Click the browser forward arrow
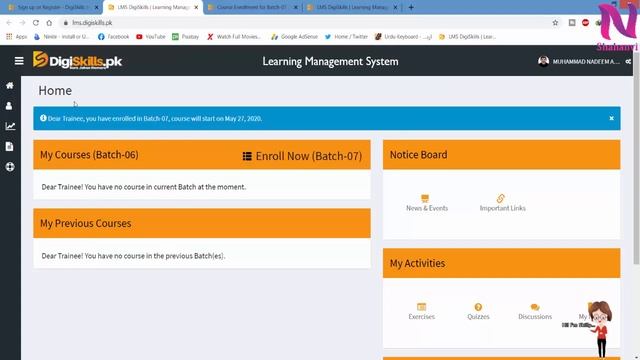The width and height of the screenshot is (640, 360). 22,22
